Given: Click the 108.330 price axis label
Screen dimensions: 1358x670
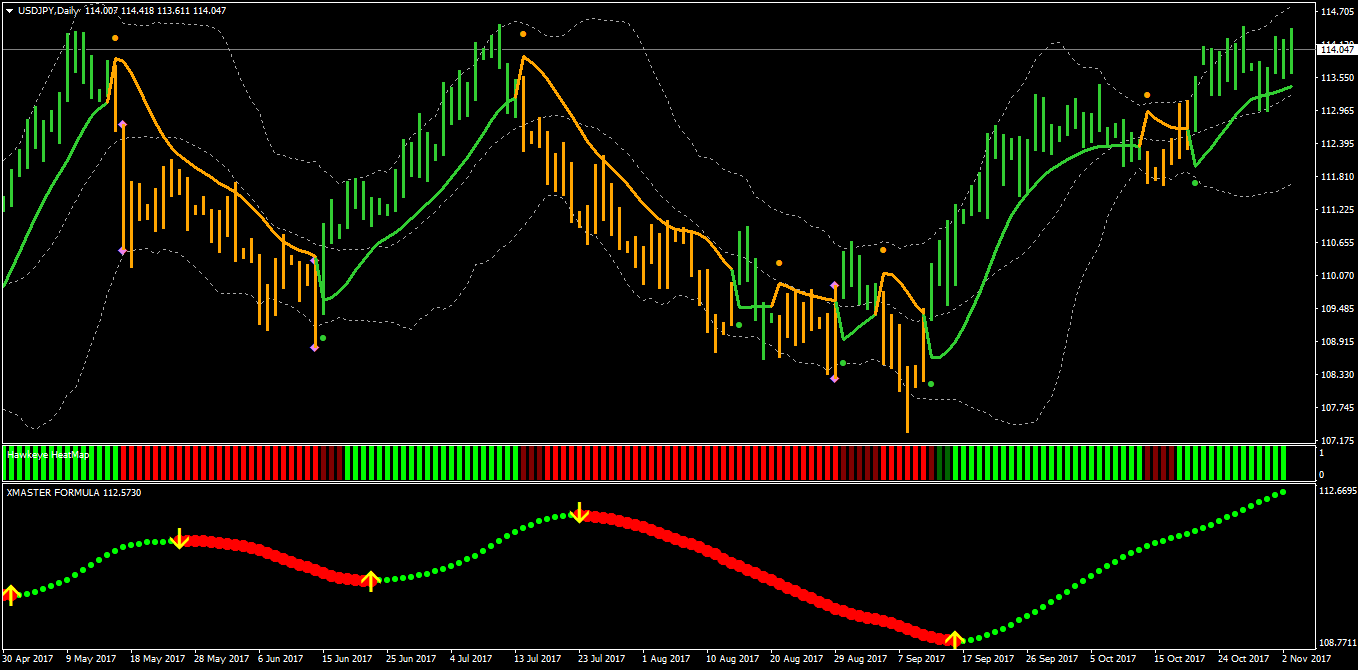Looking at the screenshot, I should pos(1336,375).
